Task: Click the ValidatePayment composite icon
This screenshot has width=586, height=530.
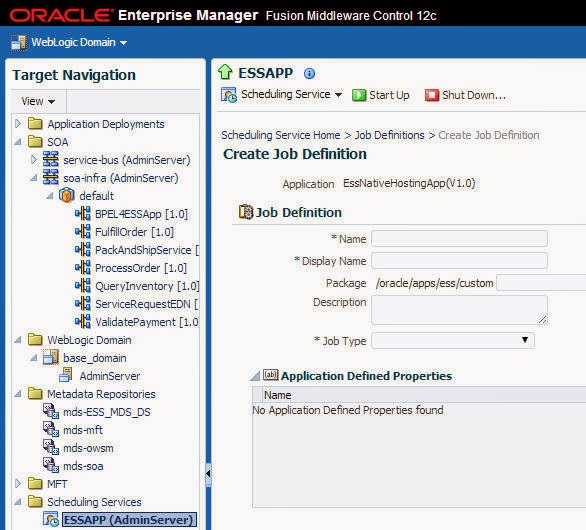Action: tap(83, 321)
